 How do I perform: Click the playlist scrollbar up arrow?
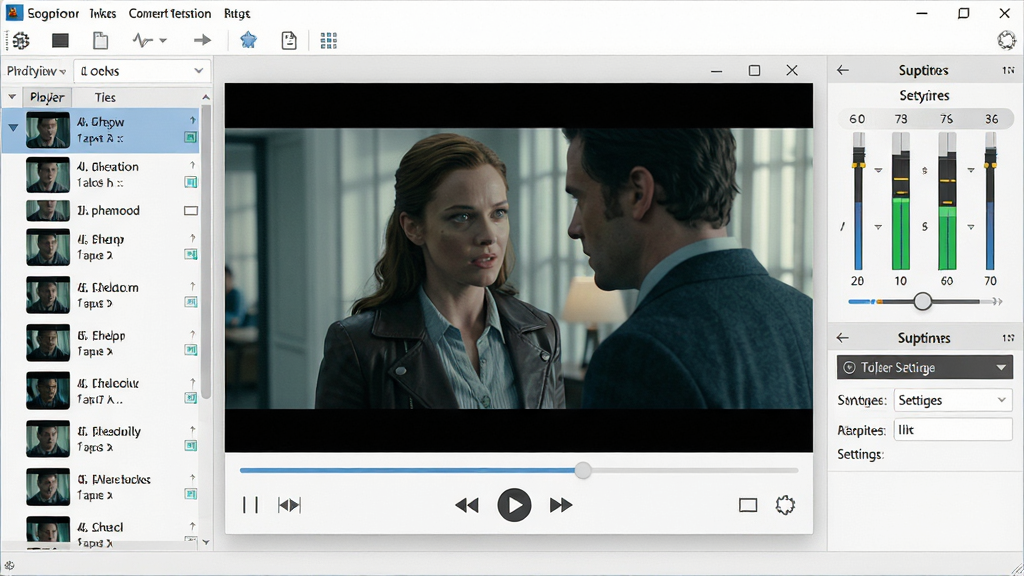[x=206, y=97]
